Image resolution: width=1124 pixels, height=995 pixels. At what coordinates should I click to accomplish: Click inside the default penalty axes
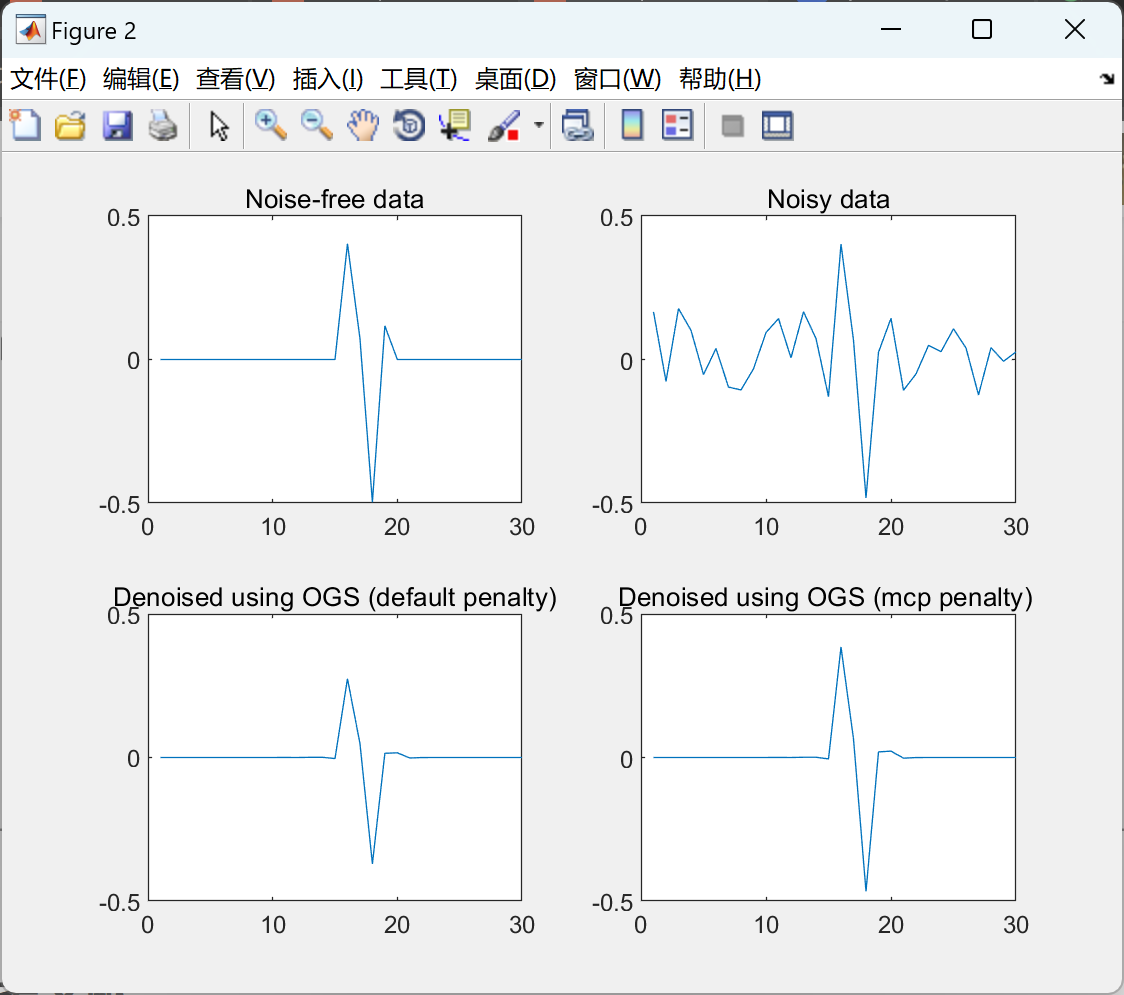click(x=335, y=757)
